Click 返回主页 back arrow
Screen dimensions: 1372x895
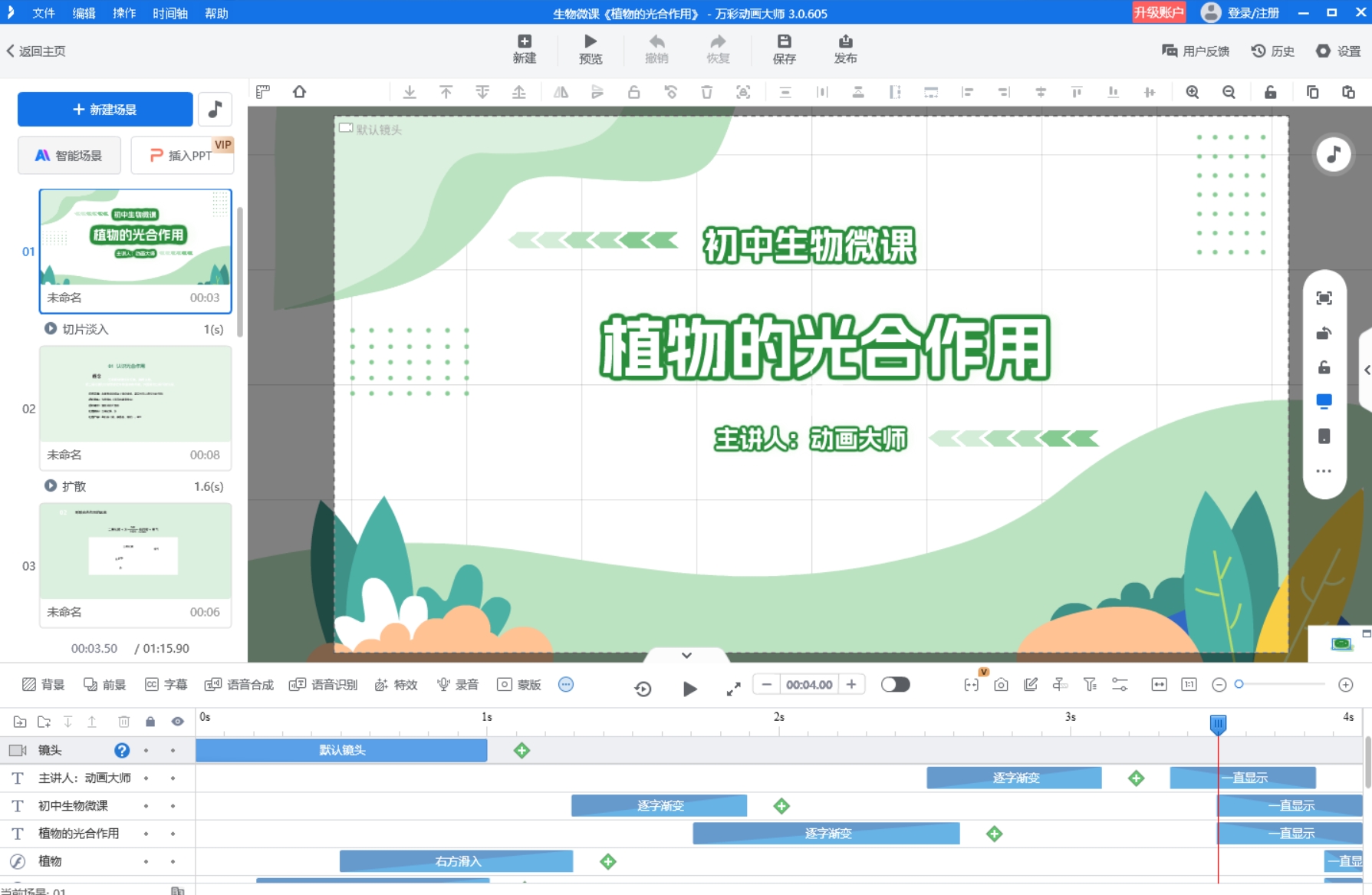point(36,51)
